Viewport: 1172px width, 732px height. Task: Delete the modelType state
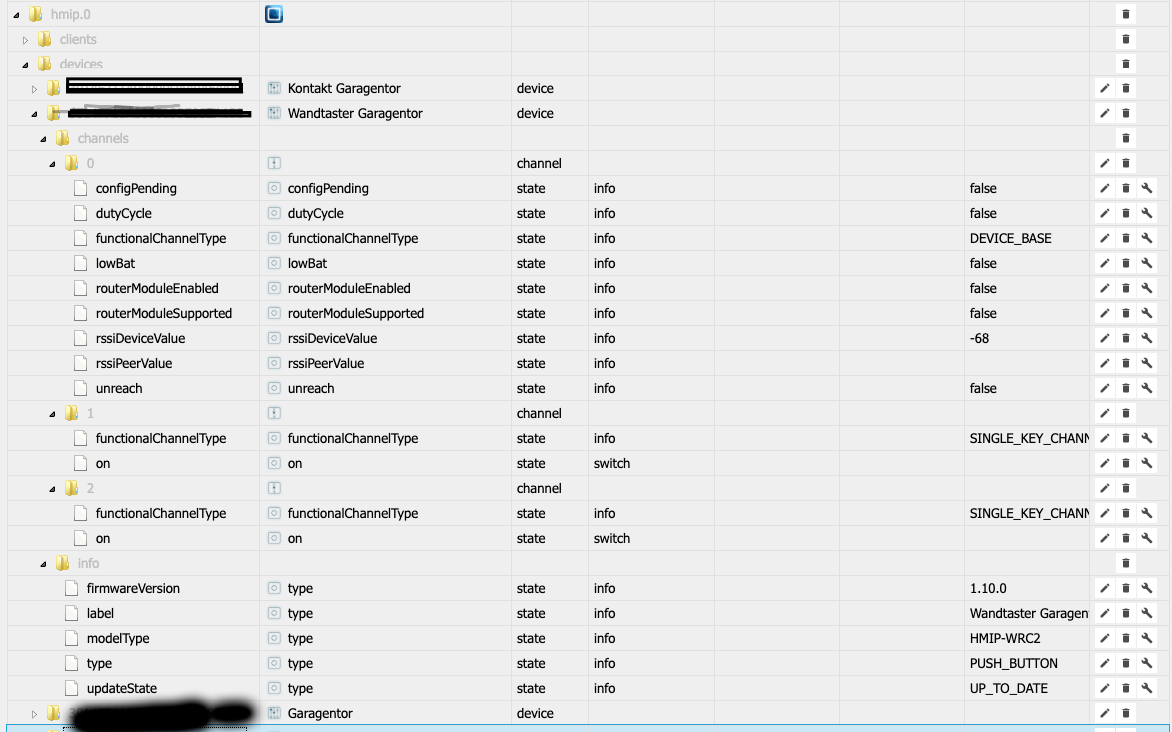[x=1126, y=639]
